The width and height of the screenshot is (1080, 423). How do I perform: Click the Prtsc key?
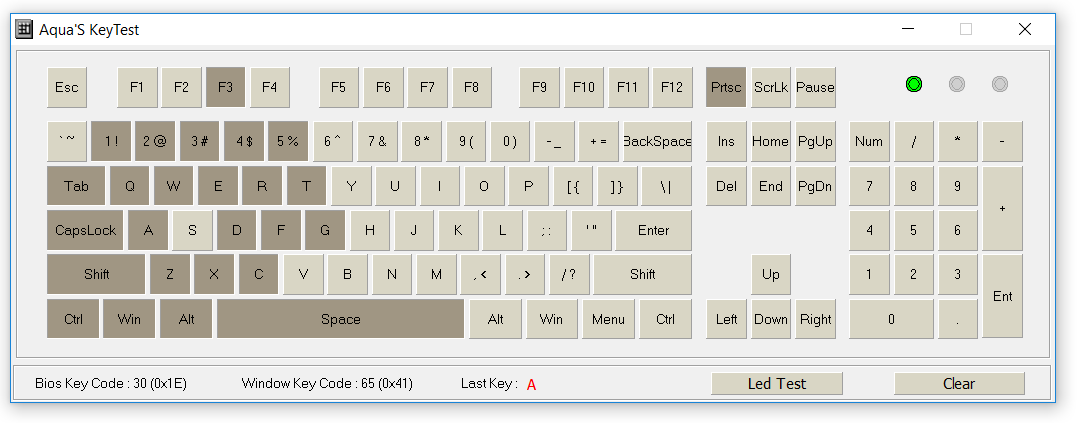(x=726, y=87)
